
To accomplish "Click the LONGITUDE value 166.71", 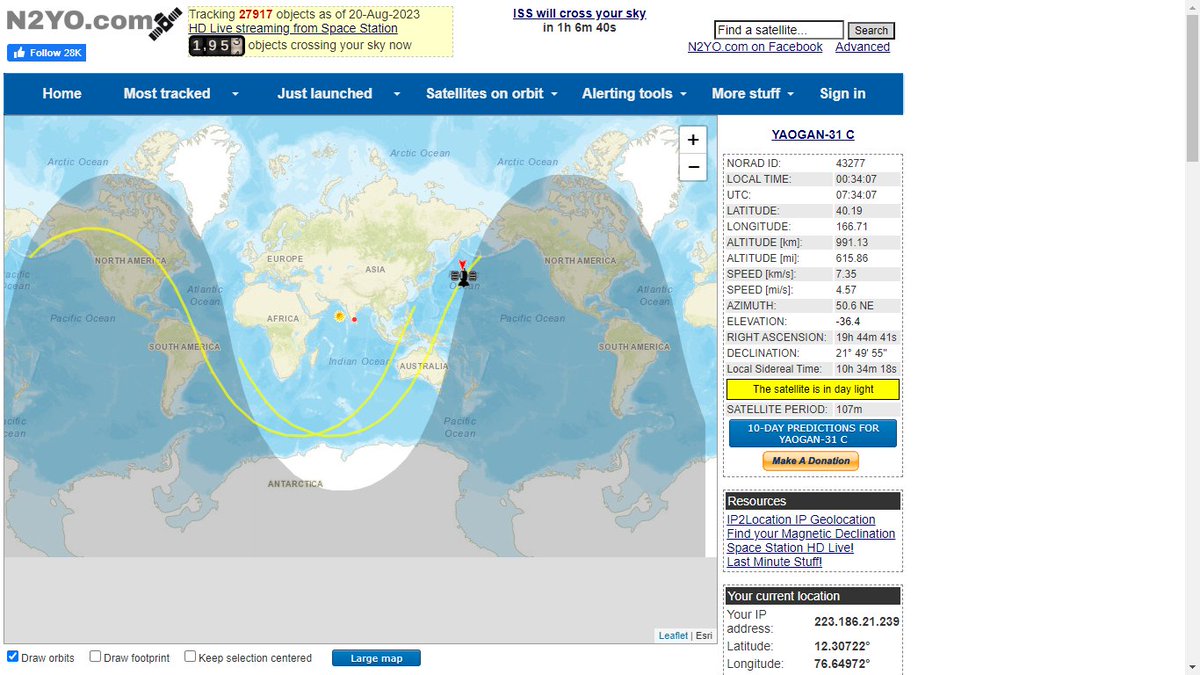I will click(x=852, y=227).
